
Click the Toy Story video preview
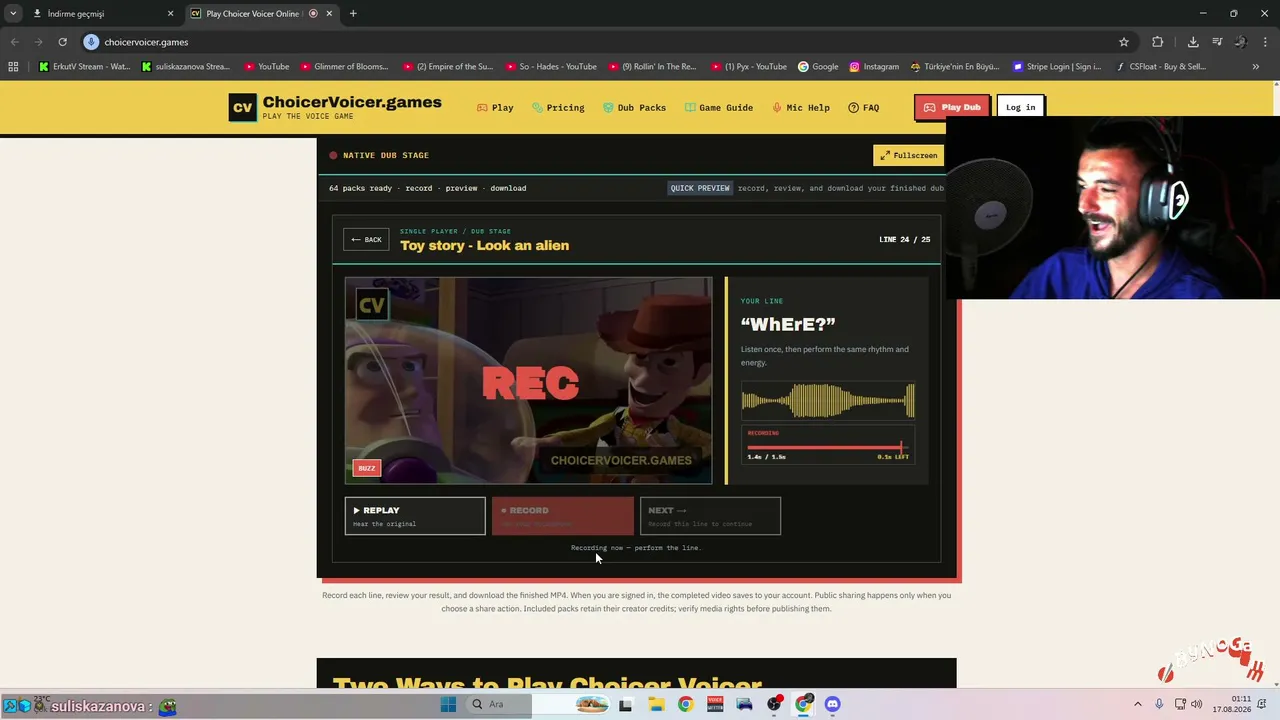[x=529, y=381]
